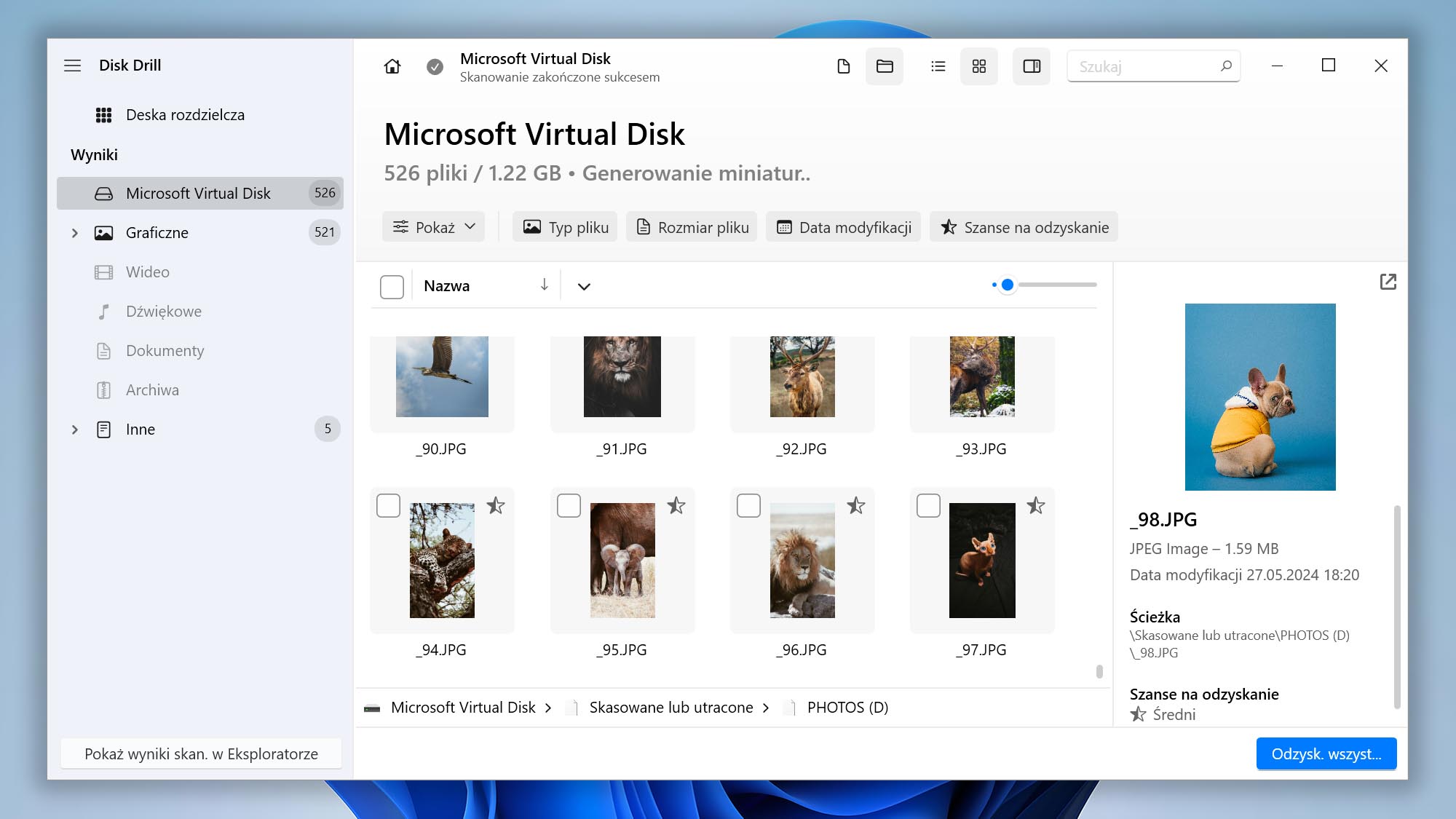Adjust the thumbnail size slider
The height and width of the screenshot is (819, 1456).
(1007, 285)
